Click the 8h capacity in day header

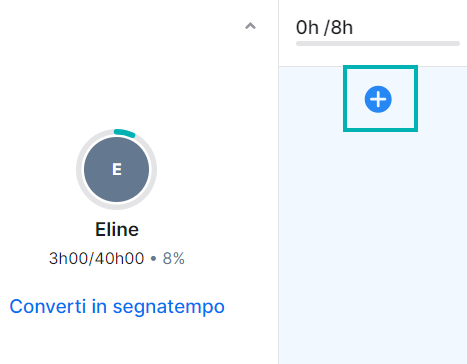coord(342,27)
